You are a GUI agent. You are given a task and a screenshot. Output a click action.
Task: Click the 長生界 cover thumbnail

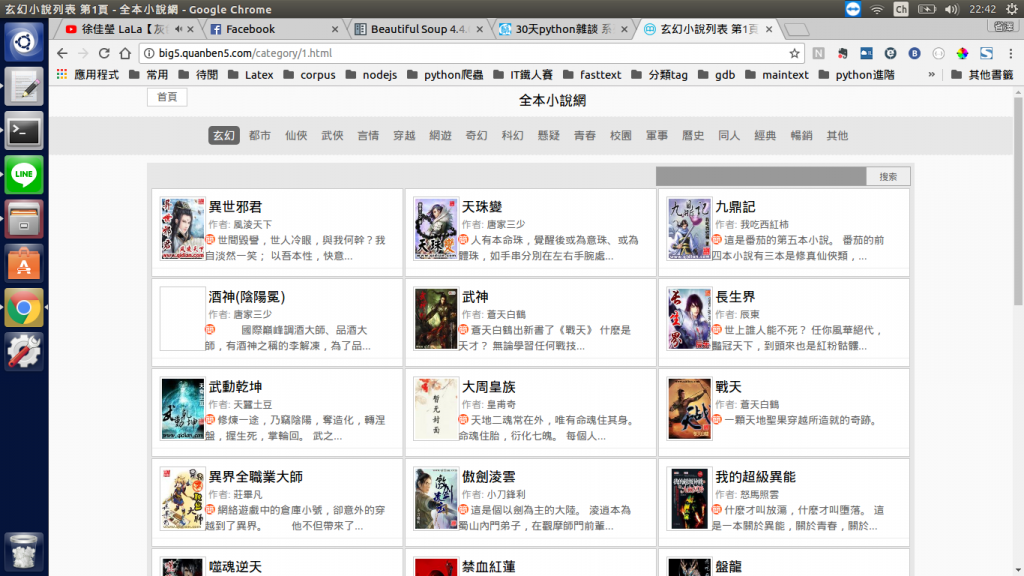pyautogui.click(x=689, y=319)
